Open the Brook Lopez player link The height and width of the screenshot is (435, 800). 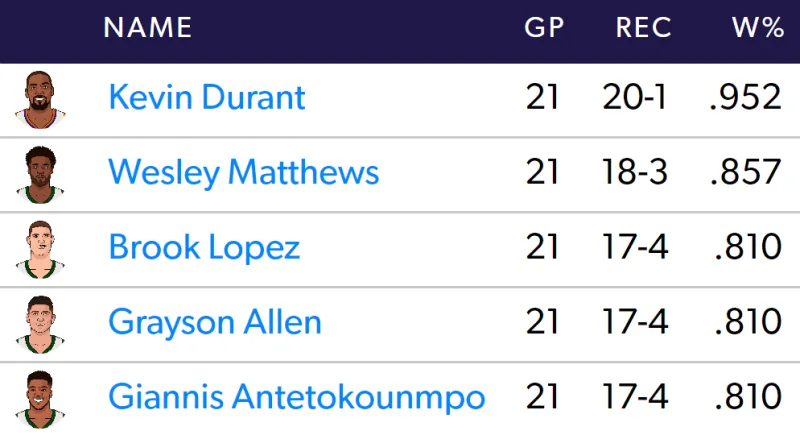[x=204, y=247]
